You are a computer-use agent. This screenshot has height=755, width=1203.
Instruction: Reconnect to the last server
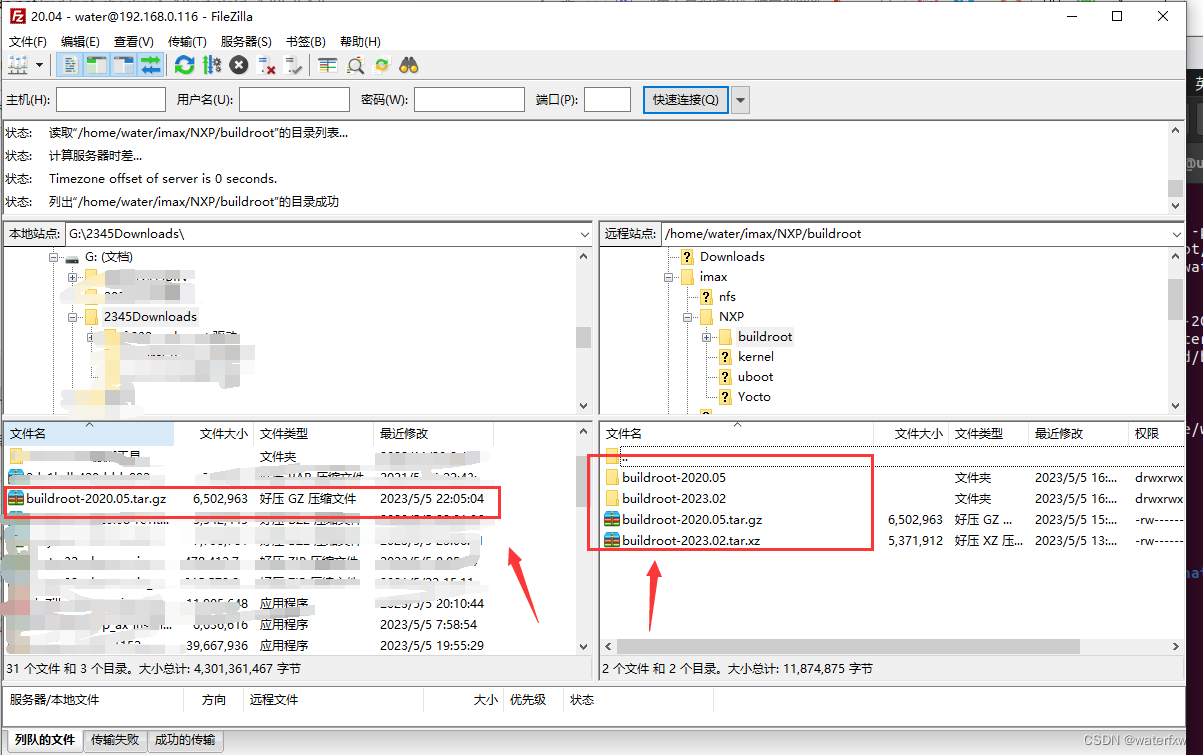[293, 65]
